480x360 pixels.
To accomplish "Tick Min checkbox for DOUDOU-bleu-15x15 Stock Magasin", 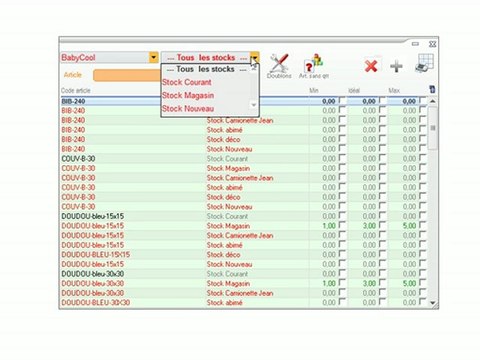I will [342, 225].
